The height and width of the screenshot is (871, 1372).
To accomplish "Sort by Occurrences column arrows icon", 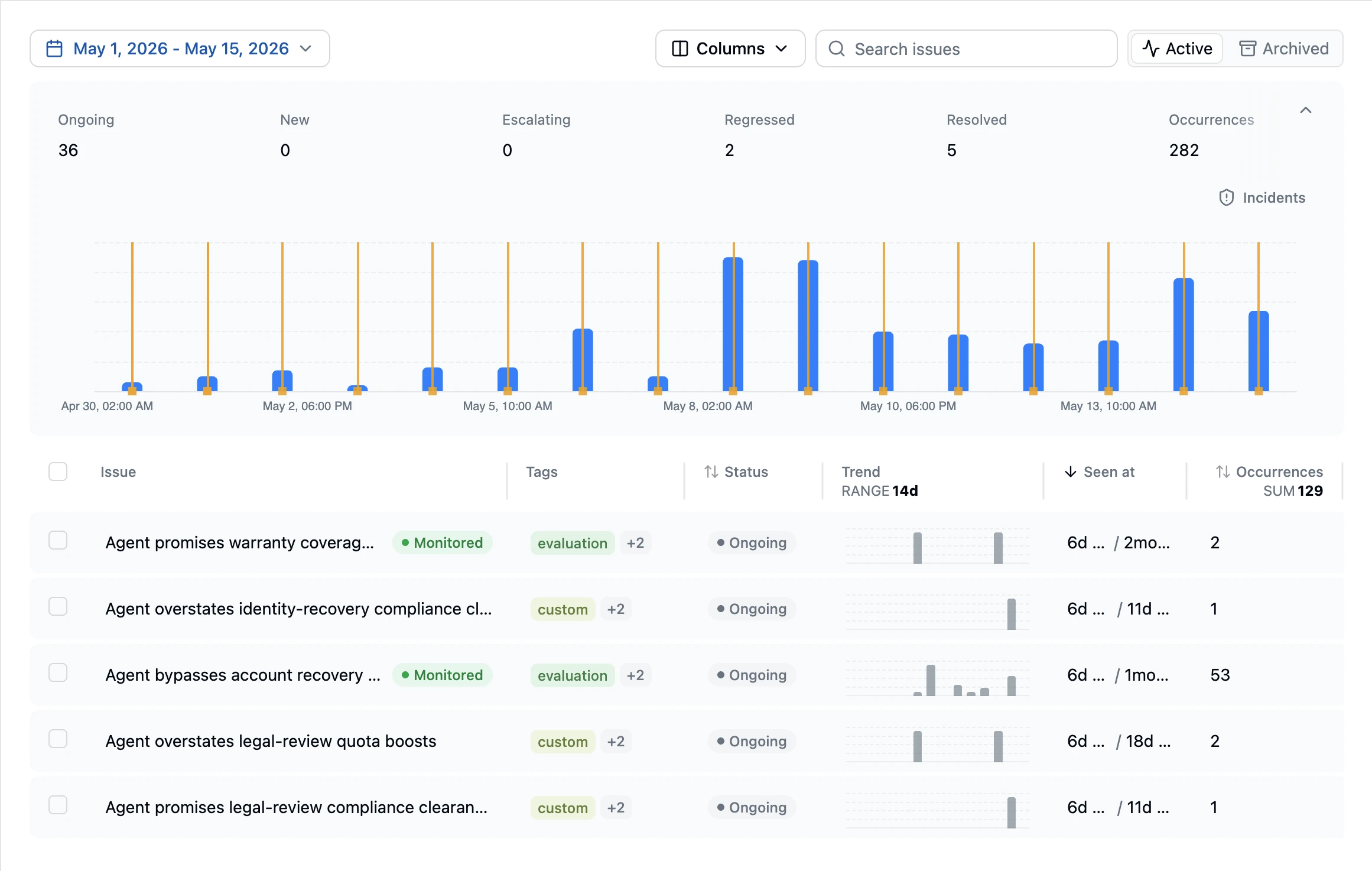I will tap(1223, 472).
